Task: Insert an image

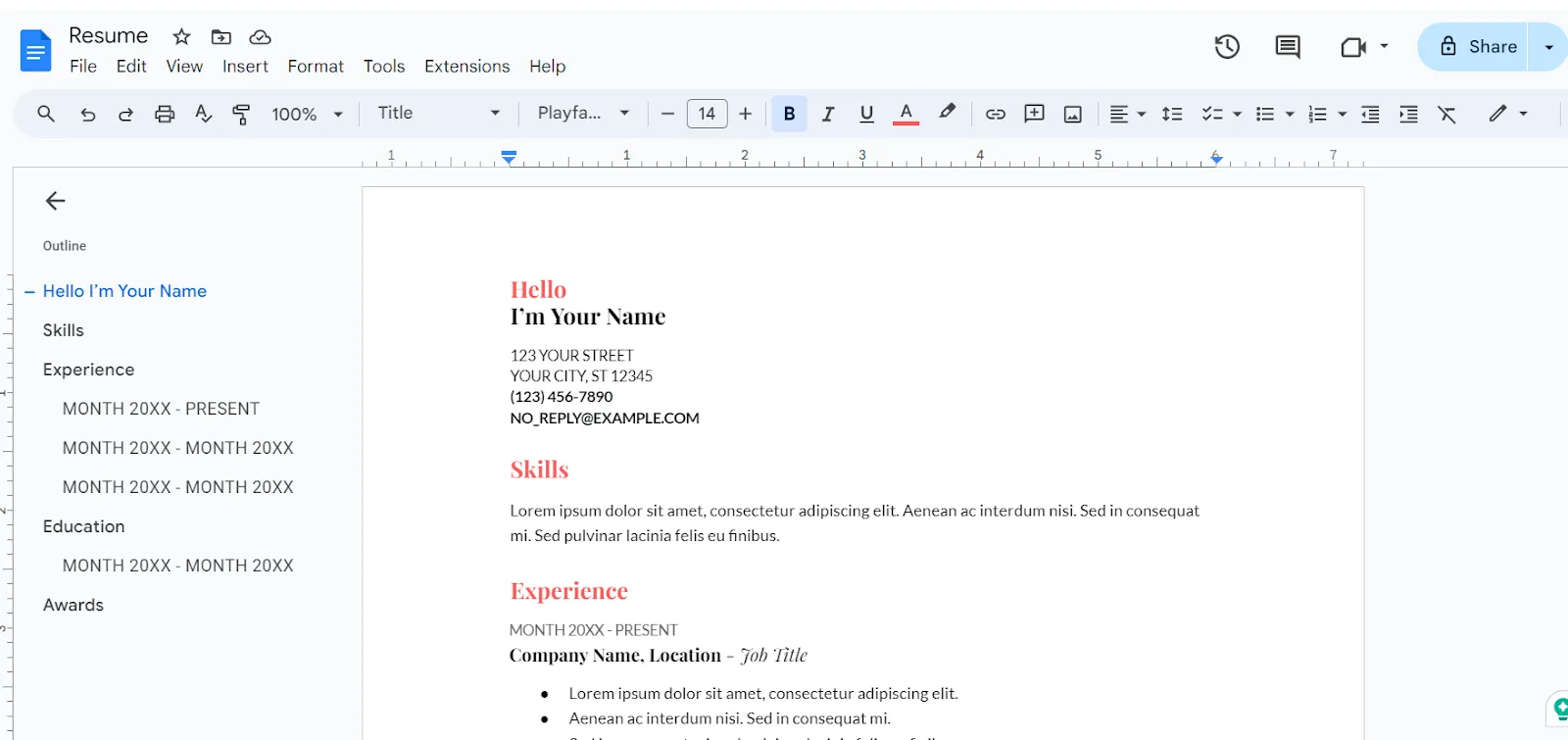Action: (1073, 114)
